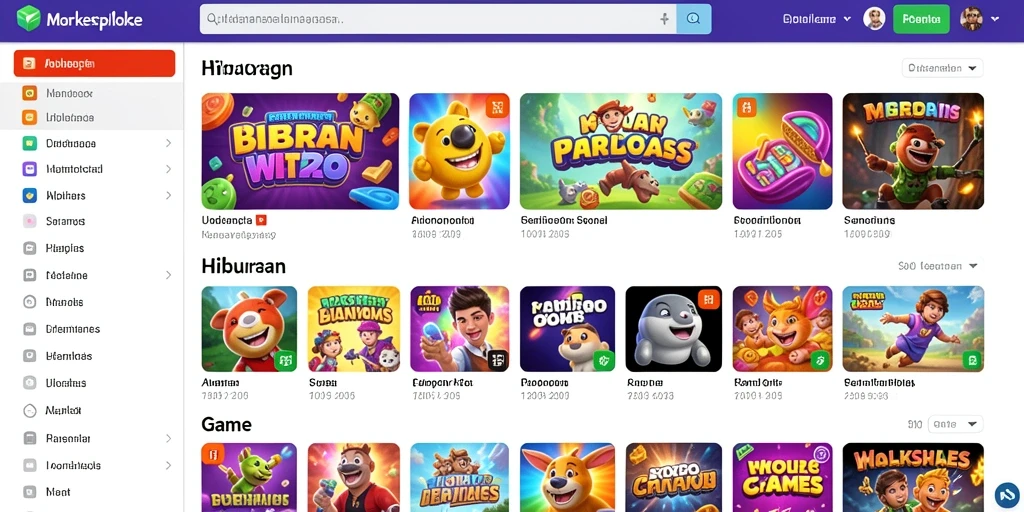The height and width of the screenshot is (512, 1024).
Task: Open the Whoule Games purple thumbnail
Action: [x=782, y=477]
